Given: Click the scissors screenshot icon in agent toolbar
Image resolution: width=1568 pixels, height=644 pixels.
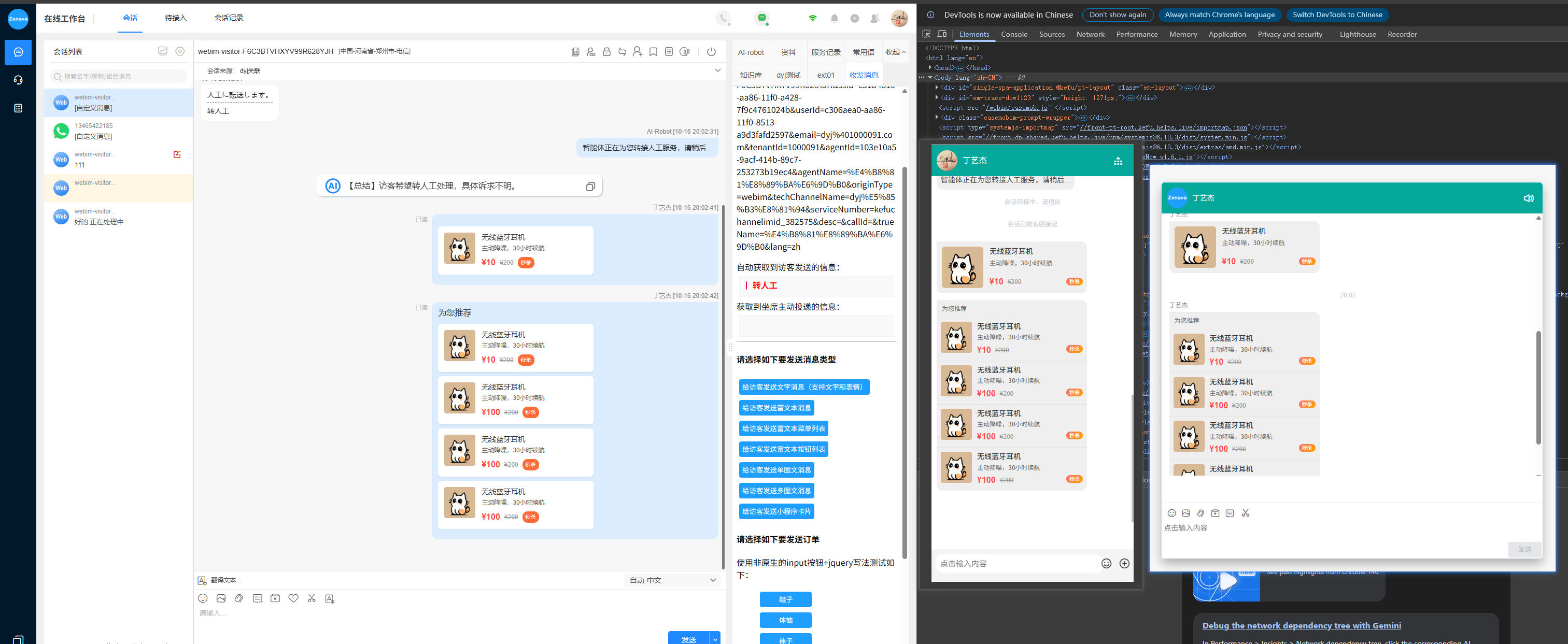Looking at the screenshot, I should [x=312, y=598].
